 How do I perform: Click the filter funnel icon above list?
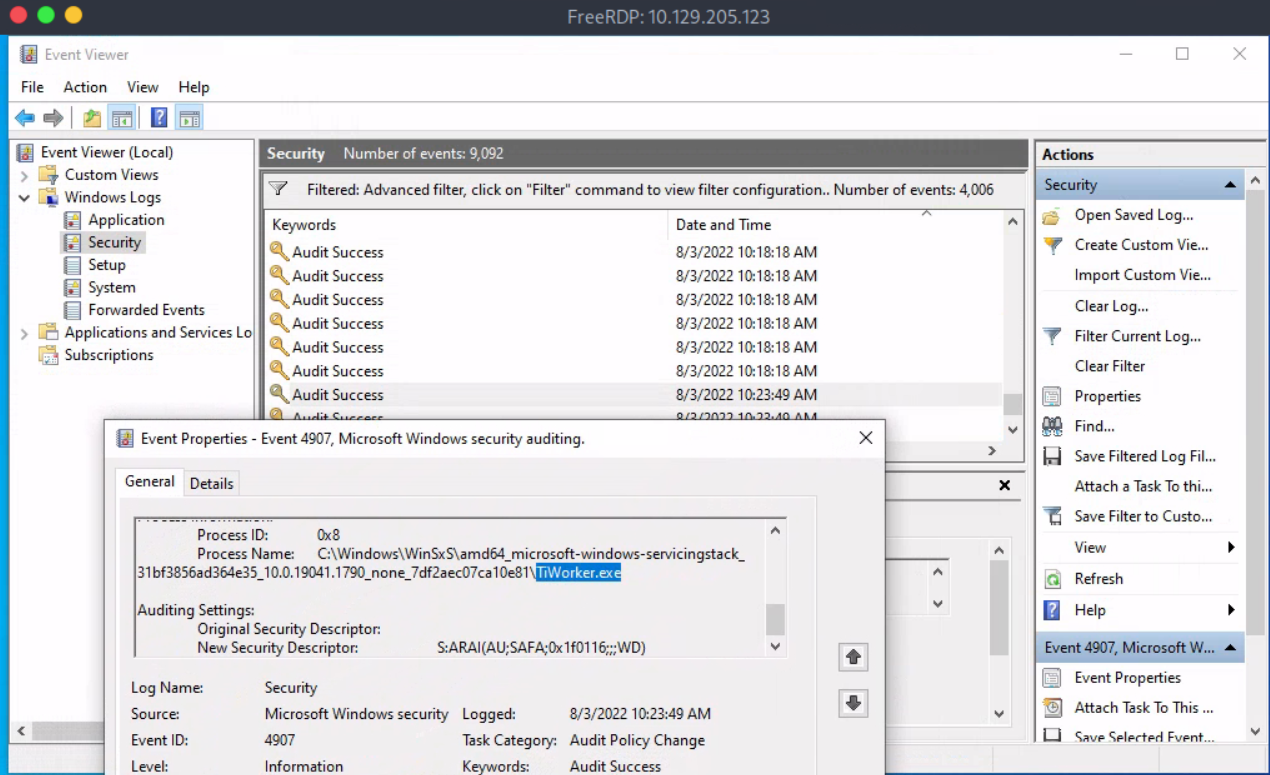(279, 189)
